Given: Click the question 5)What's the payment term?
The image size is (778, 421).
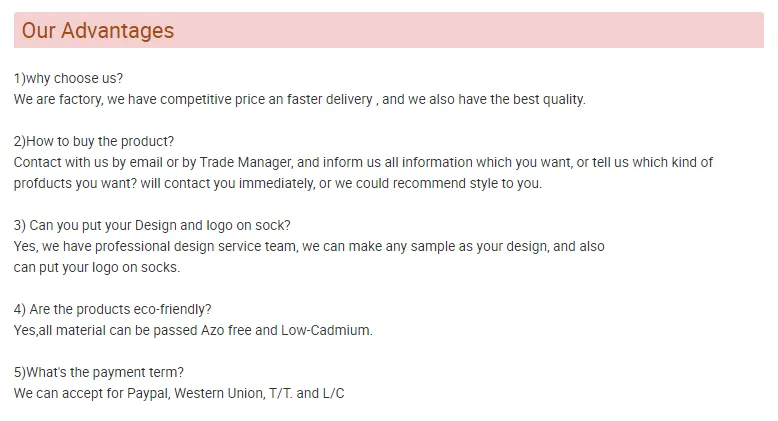Looking at the screenshot, I should (x=99, y=372).
